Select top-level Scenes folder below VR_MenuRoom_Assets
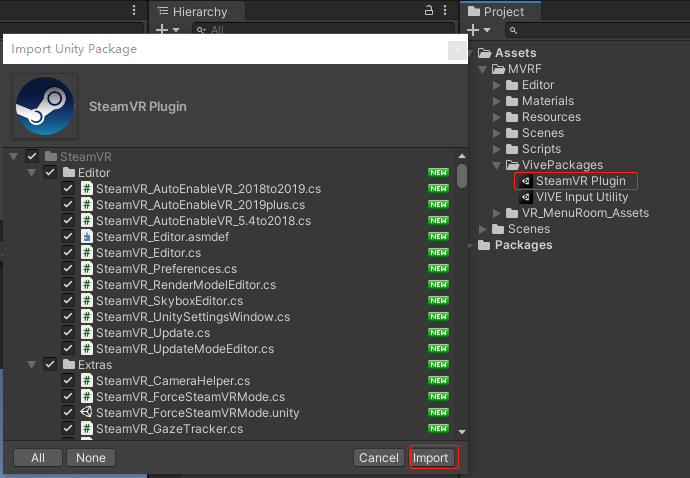This screenshot has width=690, height=478. pyautogui.click(x=529, y=229)
